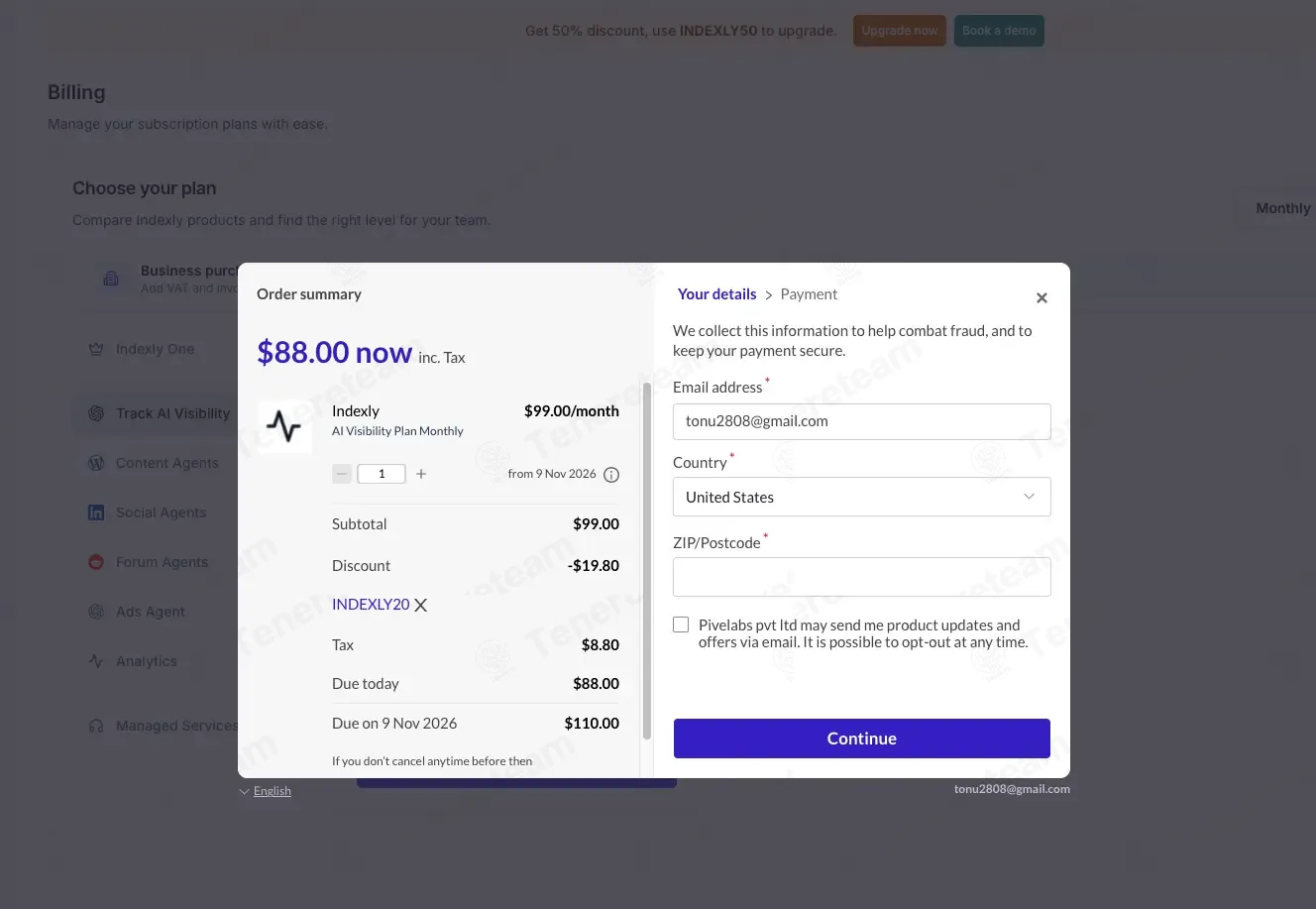The image size is (1316, 909).
Task: Click the Continue button
Action: (x=861, y=739)
